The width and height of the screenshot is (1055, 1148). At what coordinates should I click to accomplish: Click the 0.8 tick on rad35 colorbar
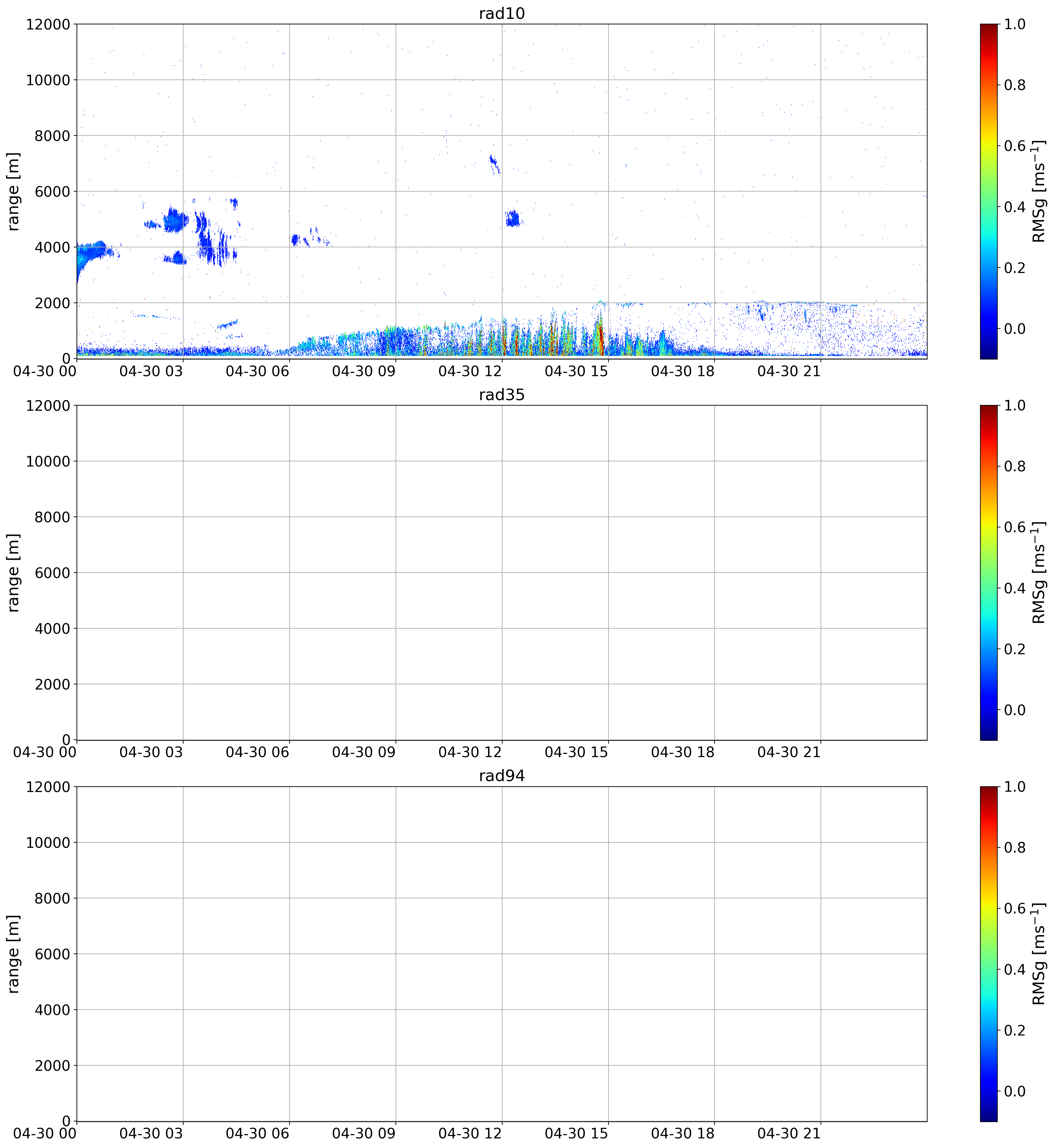point(1014,467)
